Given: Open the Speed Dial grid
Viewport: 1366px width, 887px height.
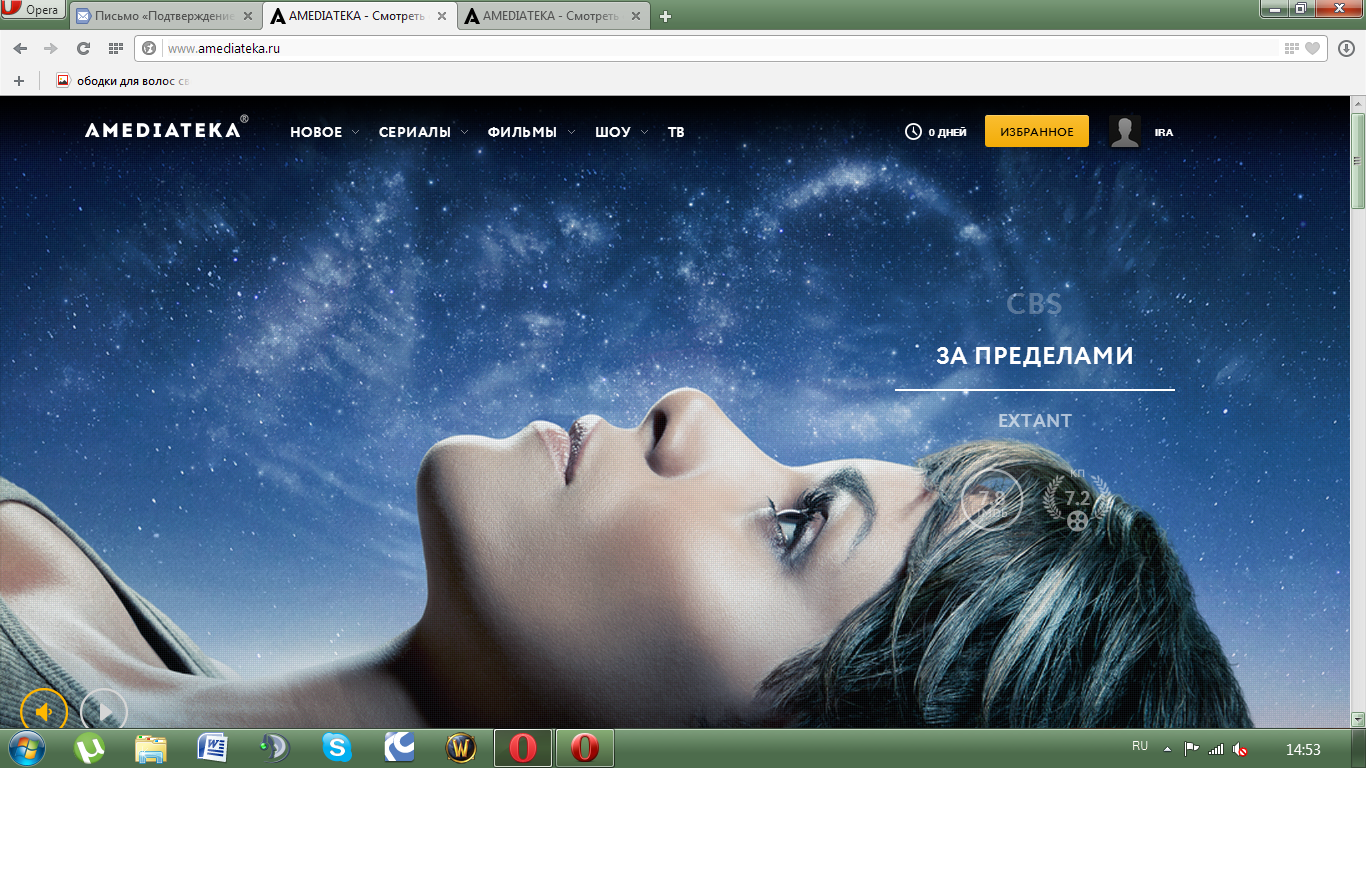Looking at the screenshot, I should (115, 48).
